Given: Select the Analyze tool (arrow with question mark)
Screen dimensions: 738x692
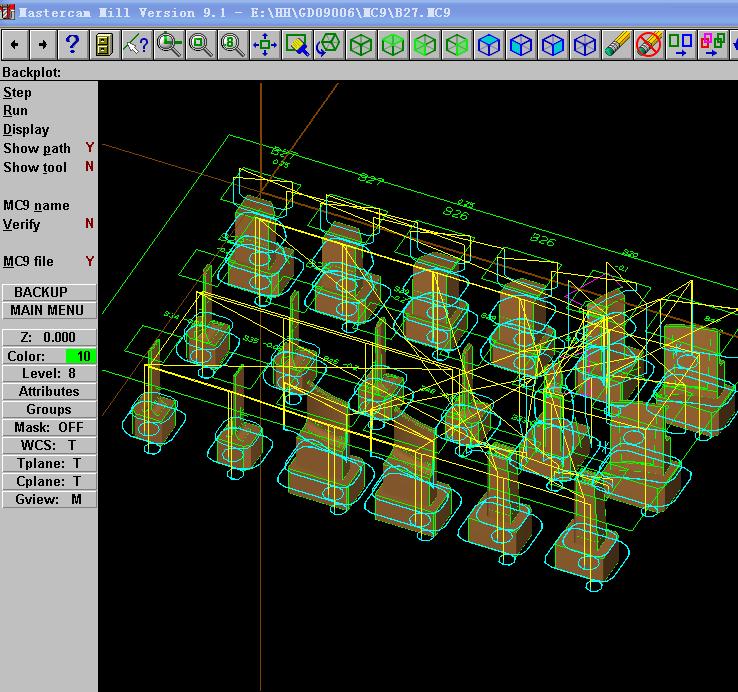Looking at the screenshot, I should point(136,44).
